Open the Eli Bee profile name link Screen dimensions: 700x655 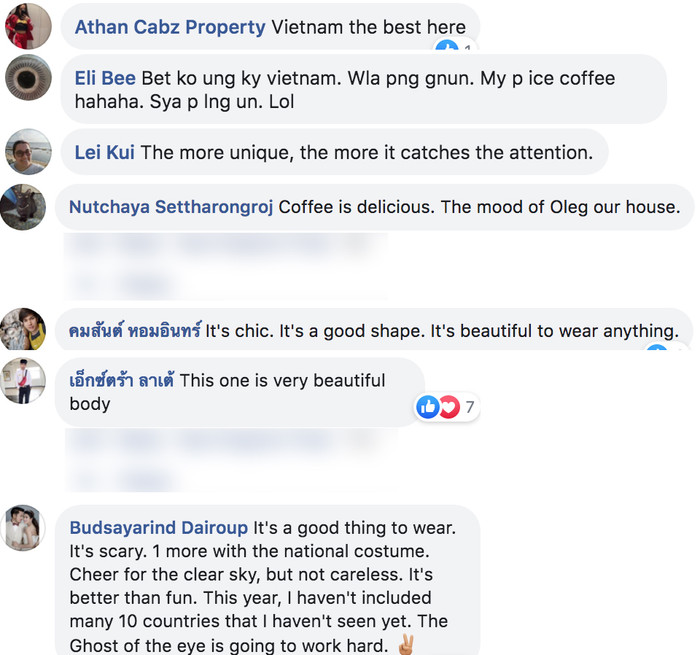105,78
